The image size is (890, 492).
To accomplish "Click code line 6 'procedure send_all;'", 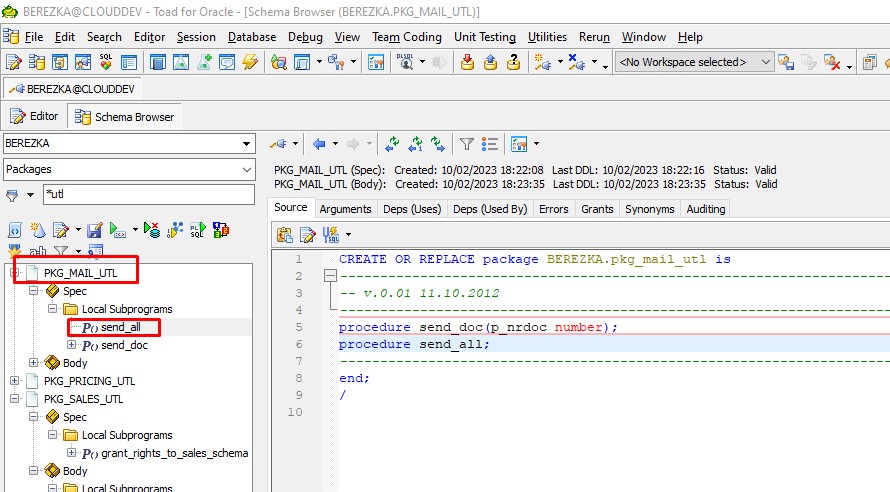I will (x=414, y=344).
